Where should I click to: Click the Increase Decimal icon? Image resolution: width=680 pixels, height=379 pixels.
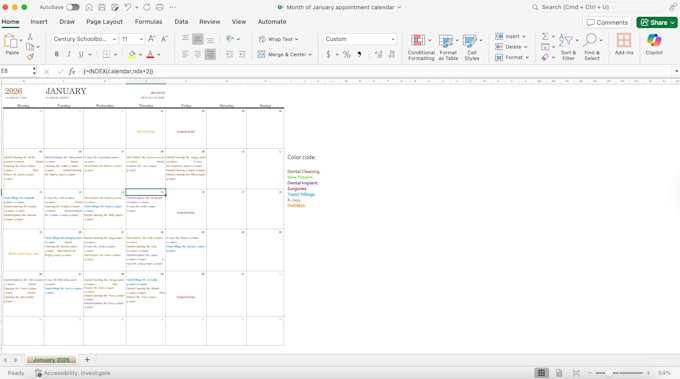pyautogui.click(x=379, y=54)
